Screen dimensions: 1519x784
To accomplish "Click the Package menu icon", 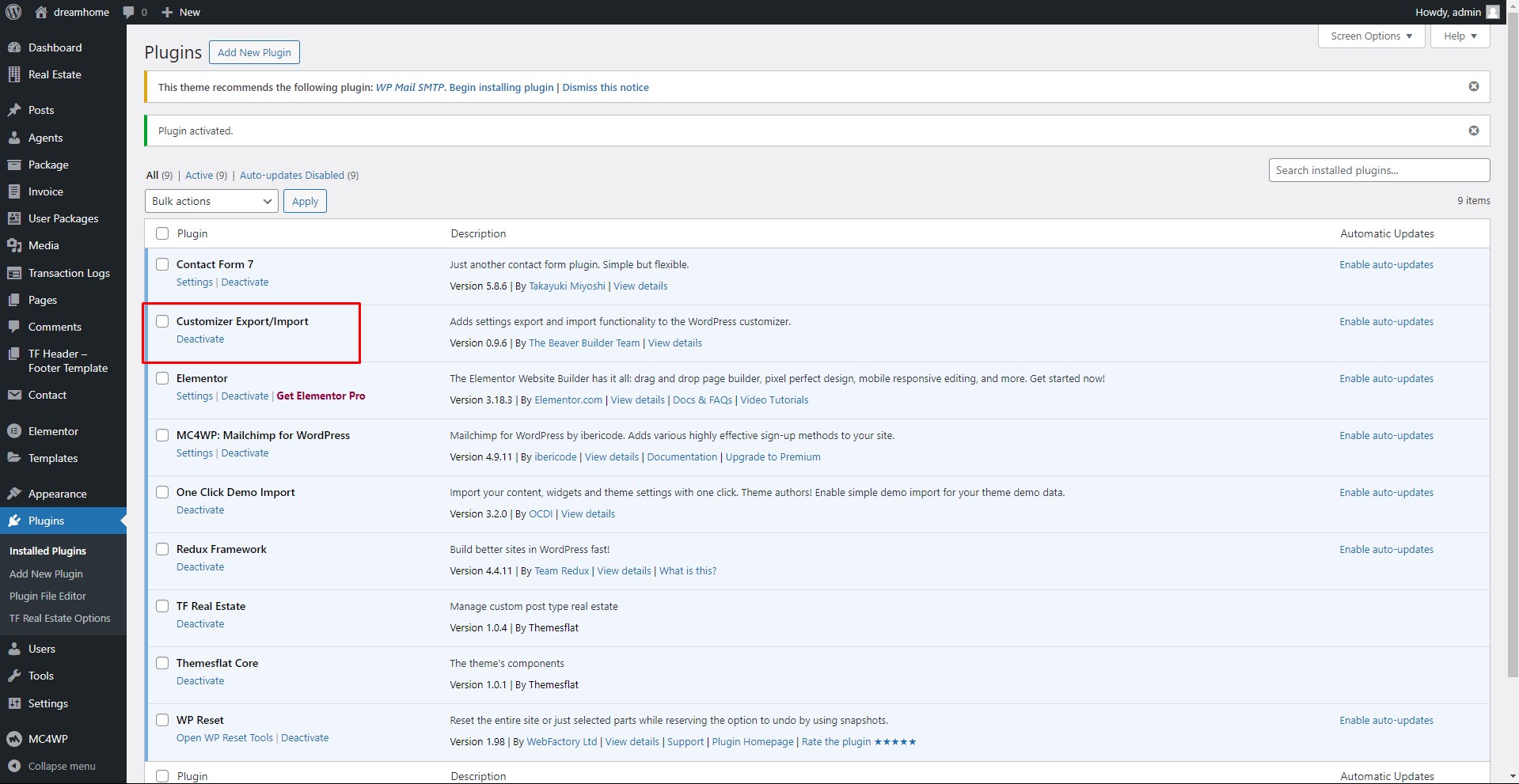I will (x=14, y=165).
